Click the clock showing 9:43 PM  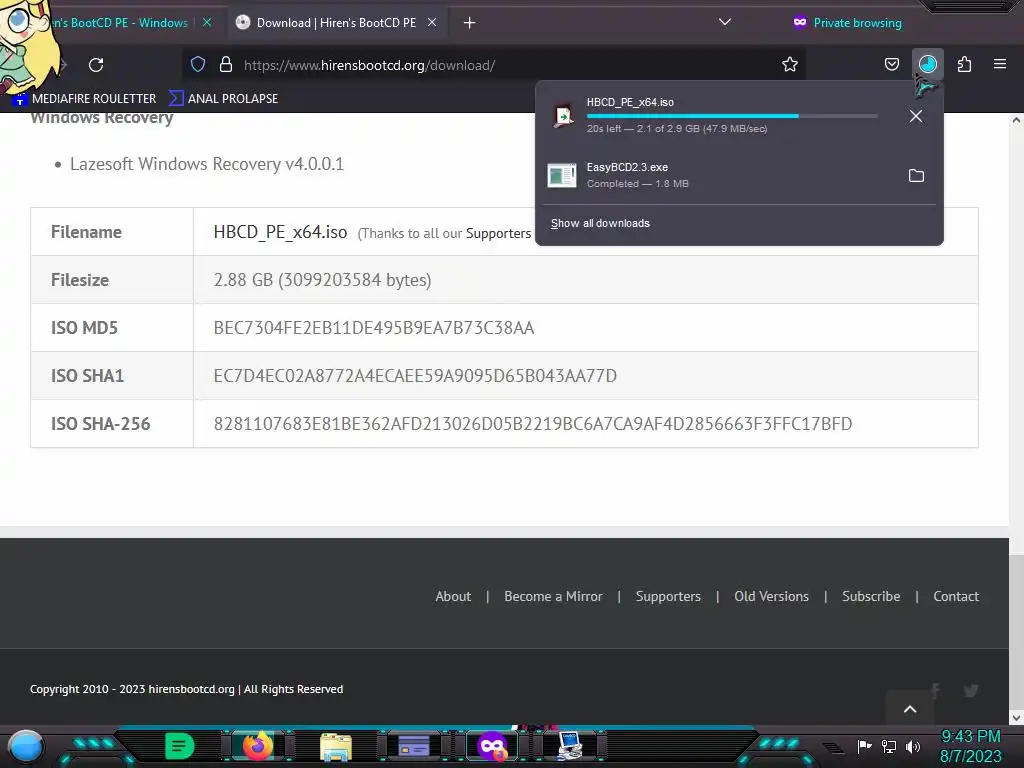[x=970, y=736]
